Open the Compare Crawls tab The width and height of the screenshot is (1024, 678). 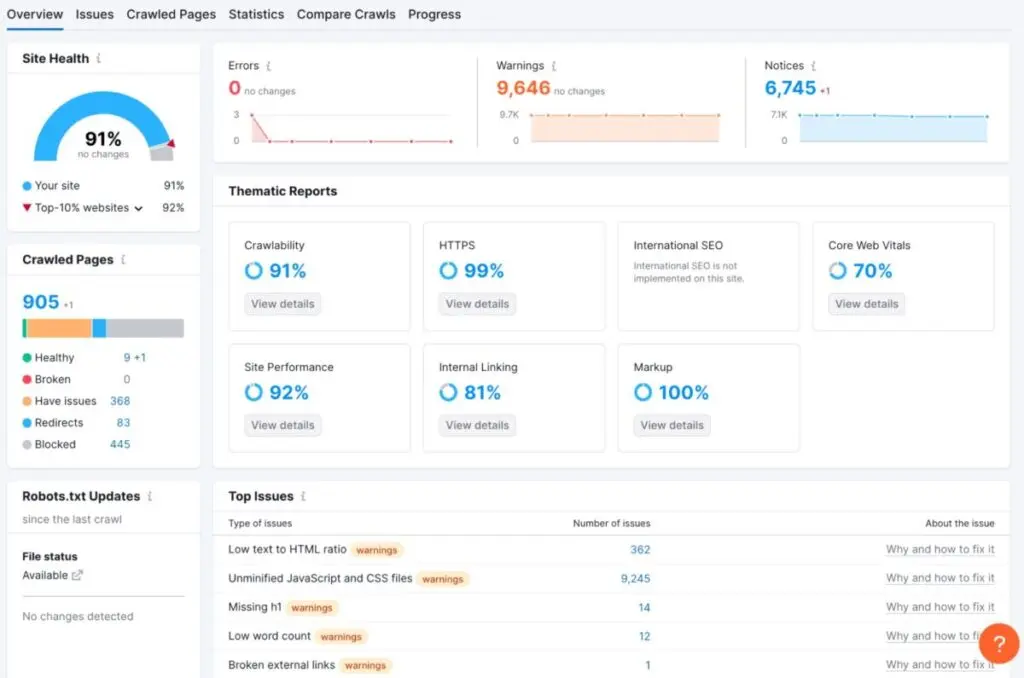click(346, 14)
